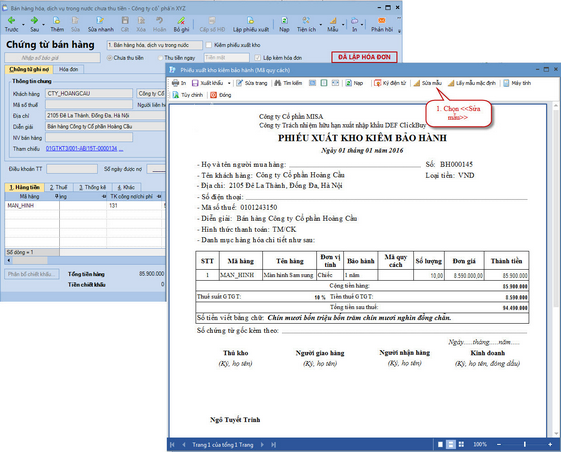Select the 1. Hàng tiền tab
The height and width of the screenshot is (452, 561).
[24, 187]
